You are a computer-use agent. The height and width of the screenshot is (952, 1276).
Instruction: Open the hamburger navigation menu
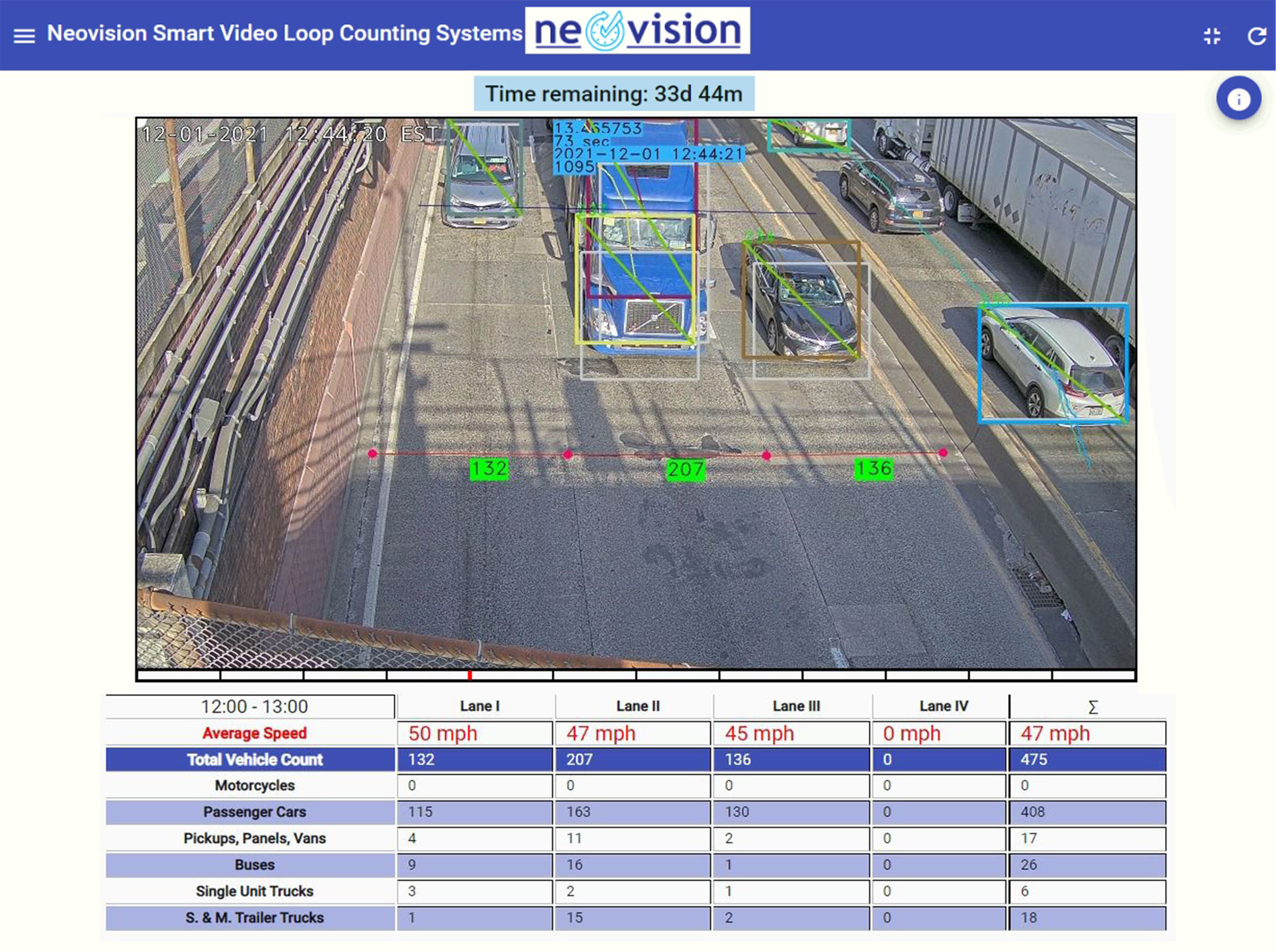pyautogui.click(x=24, y=35)
